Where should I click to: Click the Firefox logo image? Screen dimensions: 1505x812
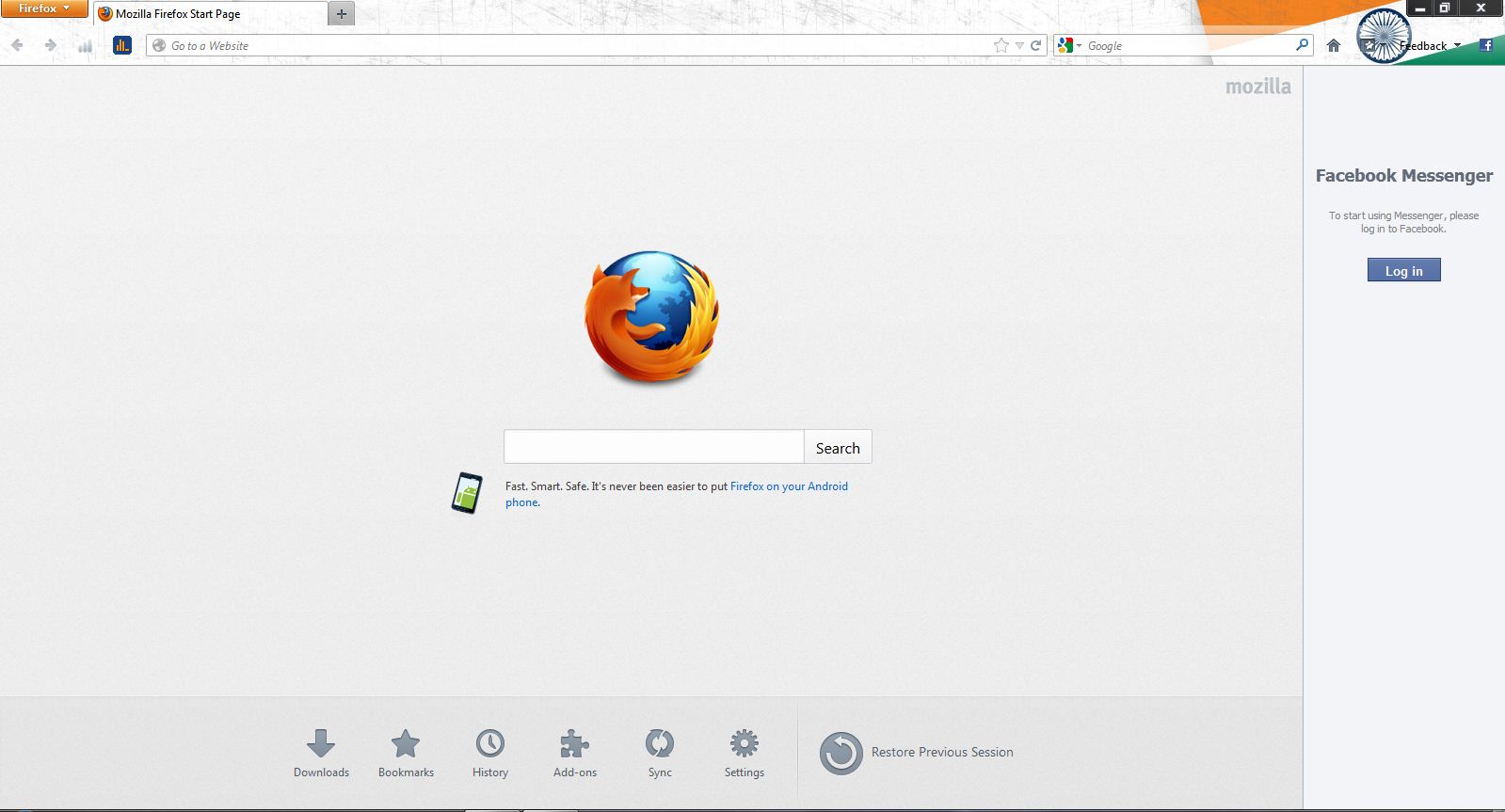point(651,317)
